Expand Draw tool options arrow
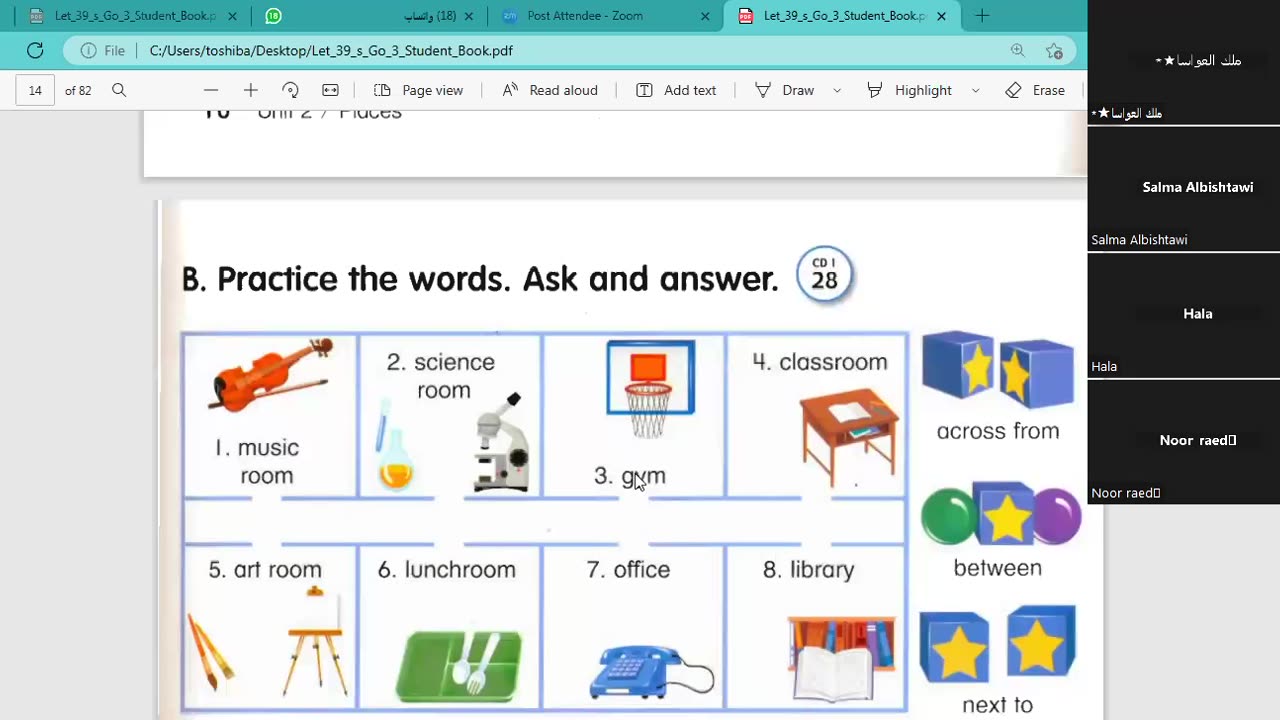The image size is (1280, 720). 837,90
